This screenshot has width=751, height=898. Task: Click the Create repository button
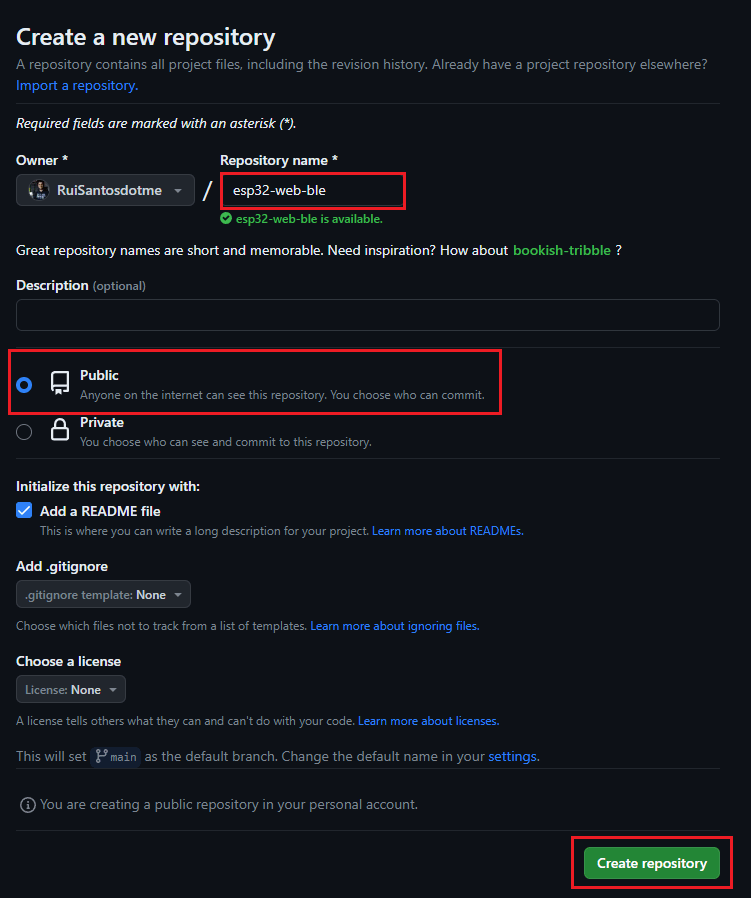[651, 862]
